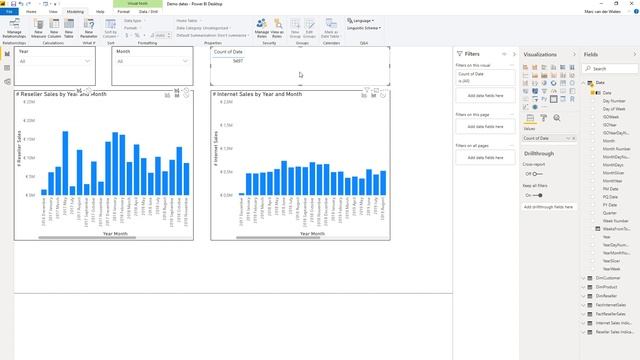Expand the FactInternetSales table
Image resolution: width=640 pixels, height=360 pixels.
pos(584,305)
